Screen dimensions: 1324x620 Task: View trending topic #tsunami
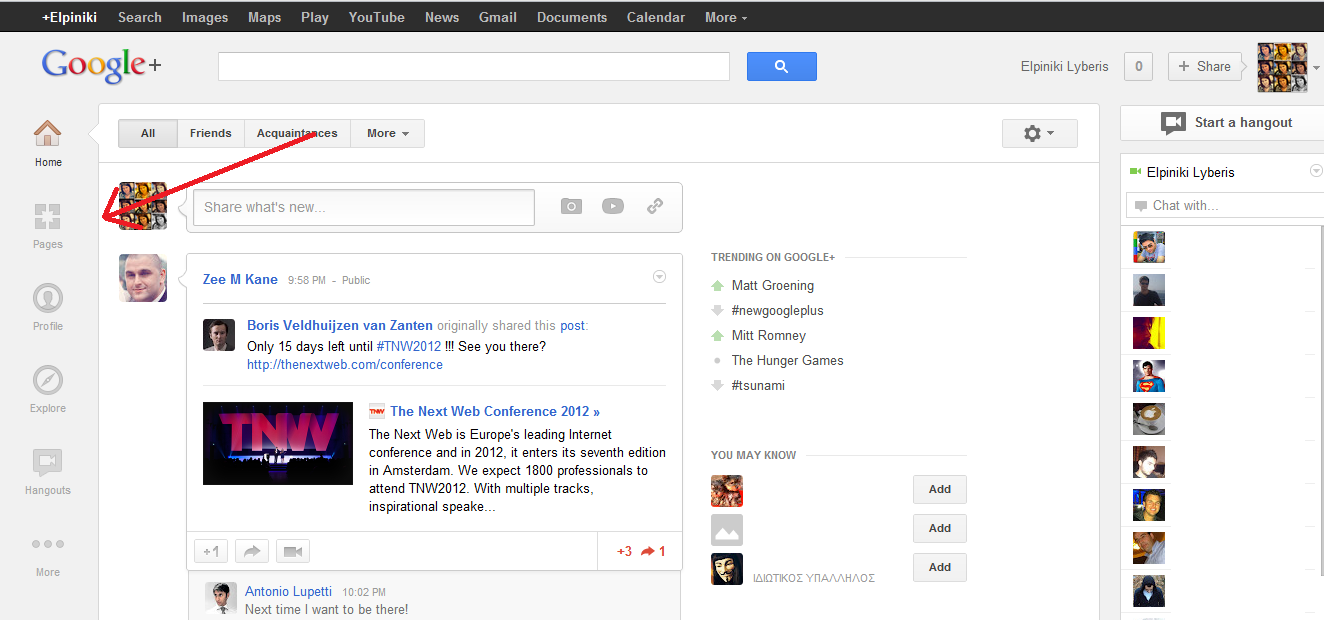point(758,385)
